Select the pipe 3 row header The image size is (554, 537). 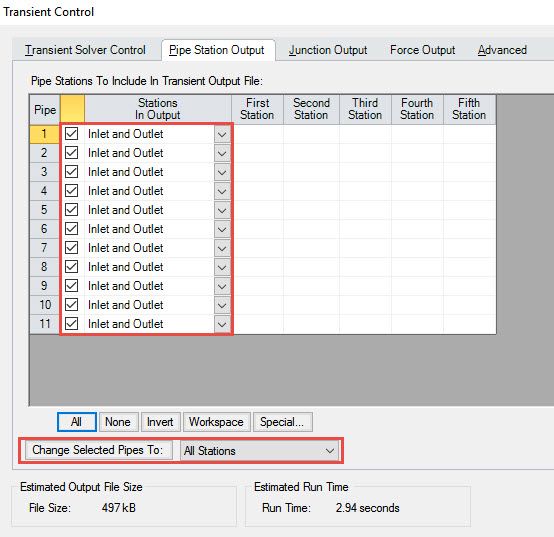pyautogui.click(x=44, y=172)
